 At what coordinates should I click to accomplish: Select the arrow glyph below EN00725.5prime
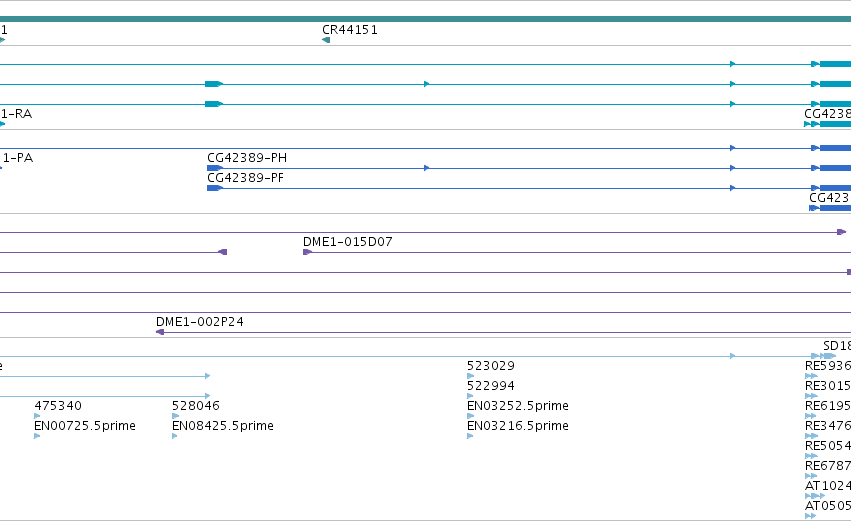(x=37, y=436)
